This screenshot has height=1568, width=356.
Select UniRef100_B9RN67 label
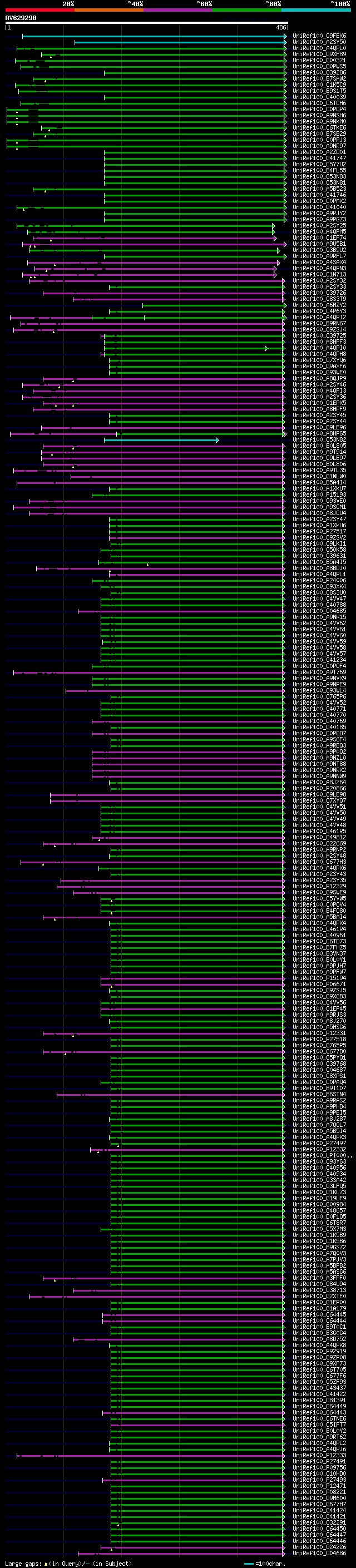coord(319,323)
